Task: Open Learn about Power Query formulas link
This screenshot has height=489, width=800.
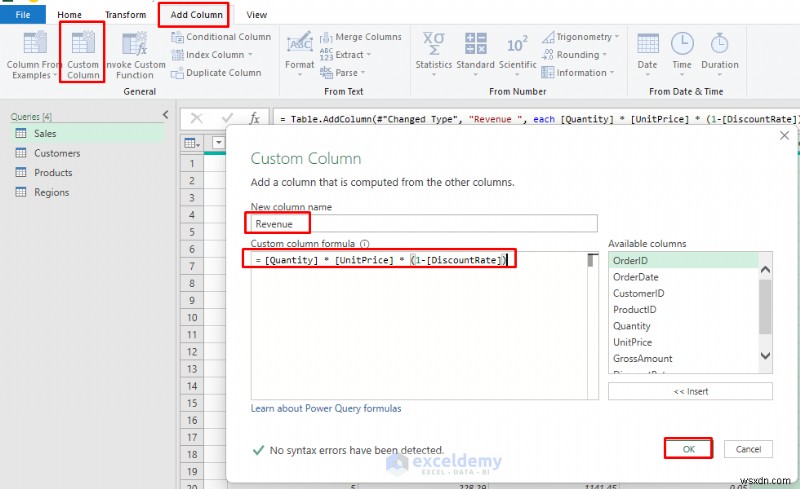Action: coord(326,408)
